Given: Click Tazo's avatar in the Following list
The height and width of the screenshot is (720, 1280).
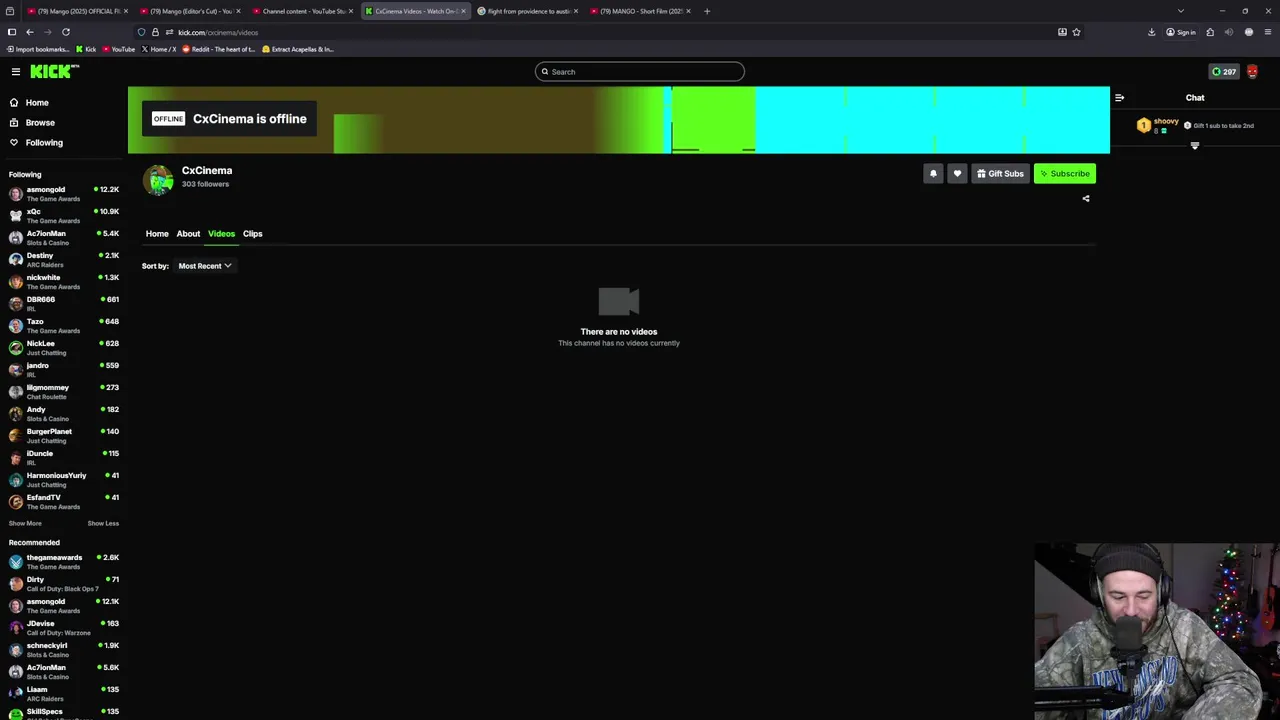Looking at the screenshot, I should [15, 326].
